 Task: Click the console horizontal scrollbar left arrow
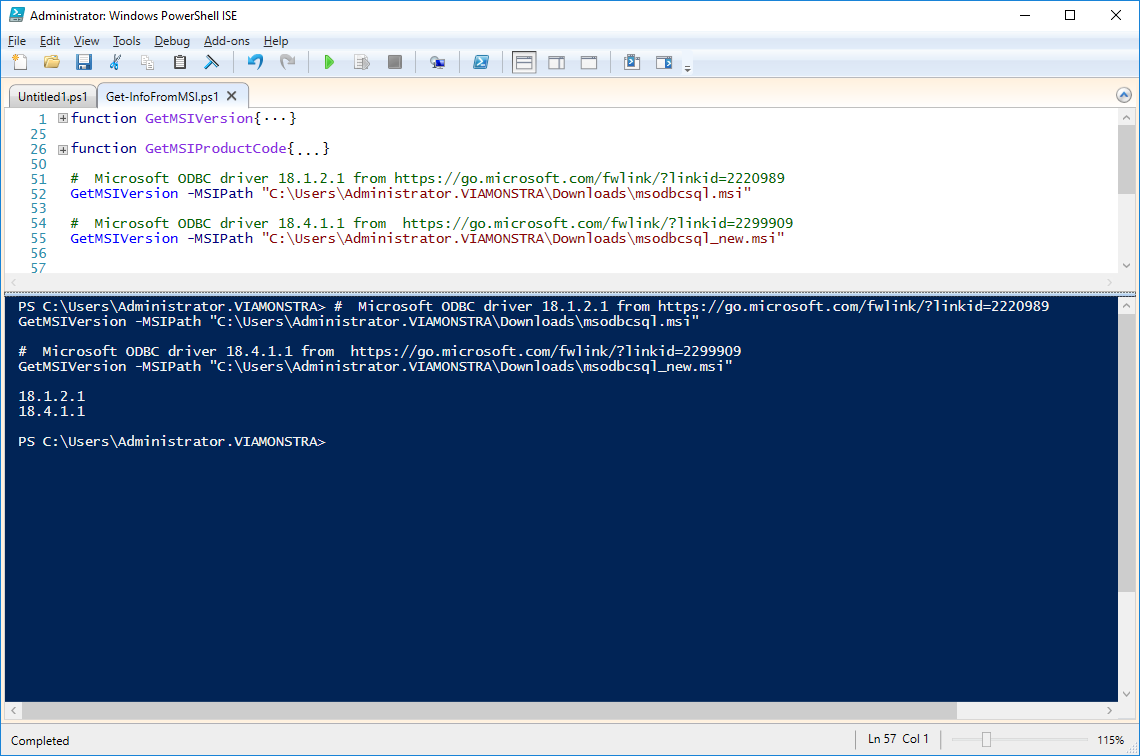[13, 710]
